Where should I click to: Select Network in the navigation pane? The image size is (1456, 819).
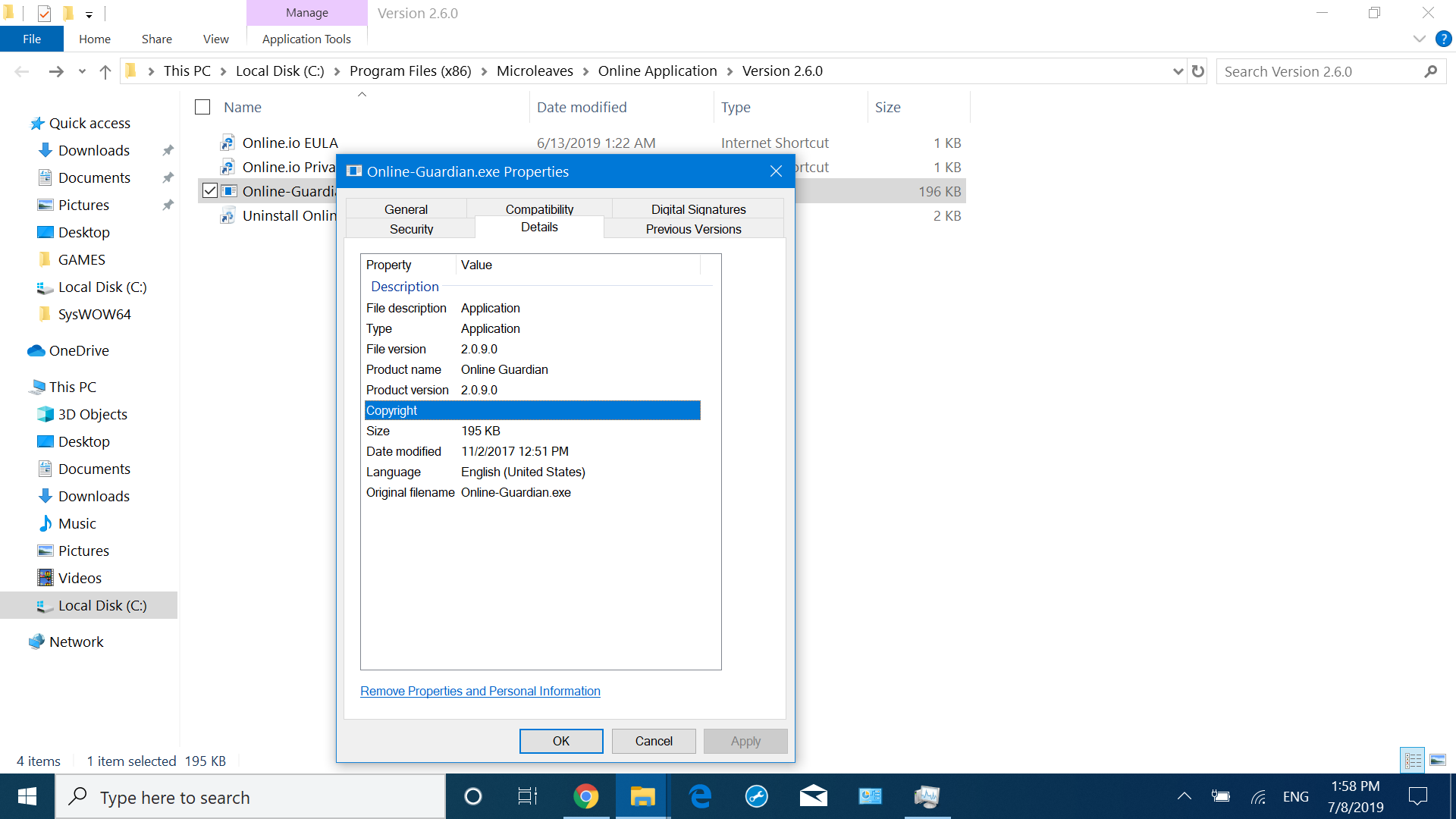tap(76, 642)
